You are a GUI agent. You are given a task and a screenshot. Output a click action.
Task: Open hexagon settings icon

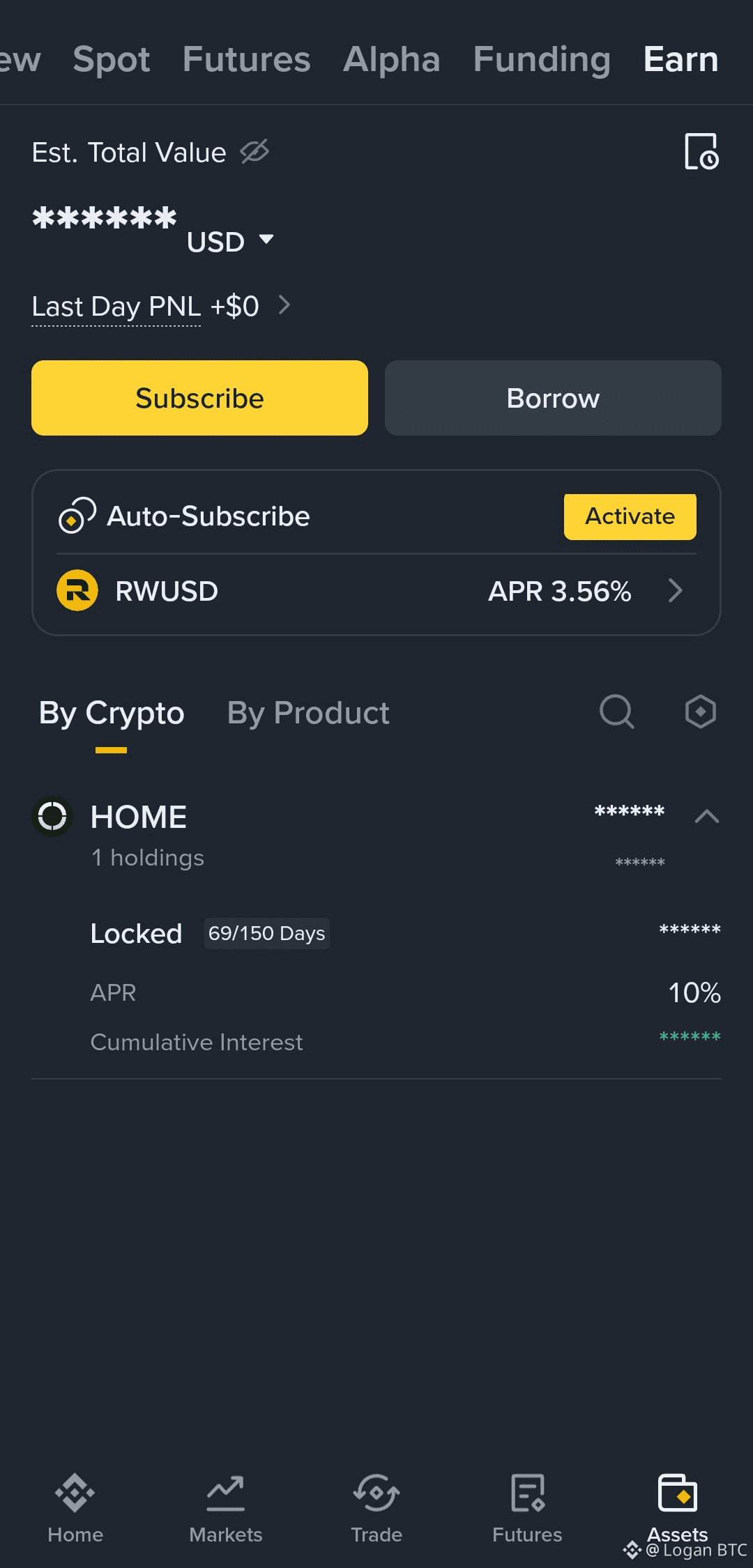coord(700,712)
